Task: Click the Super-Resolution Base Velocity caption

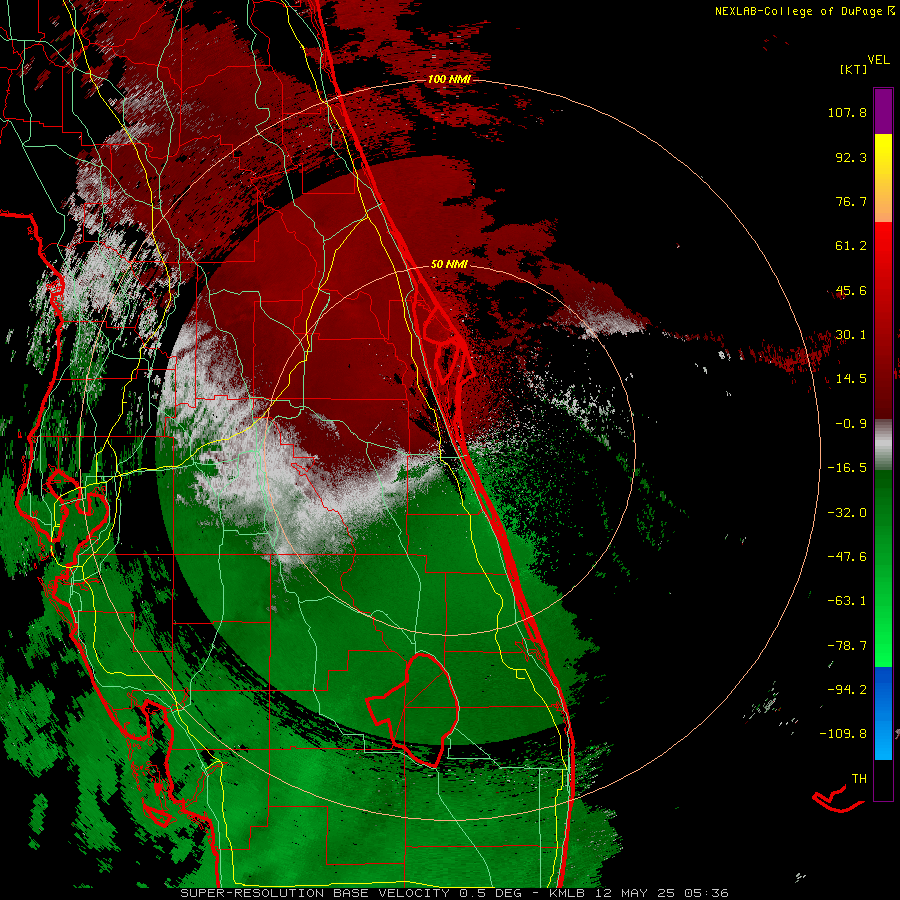Action: 455,893
